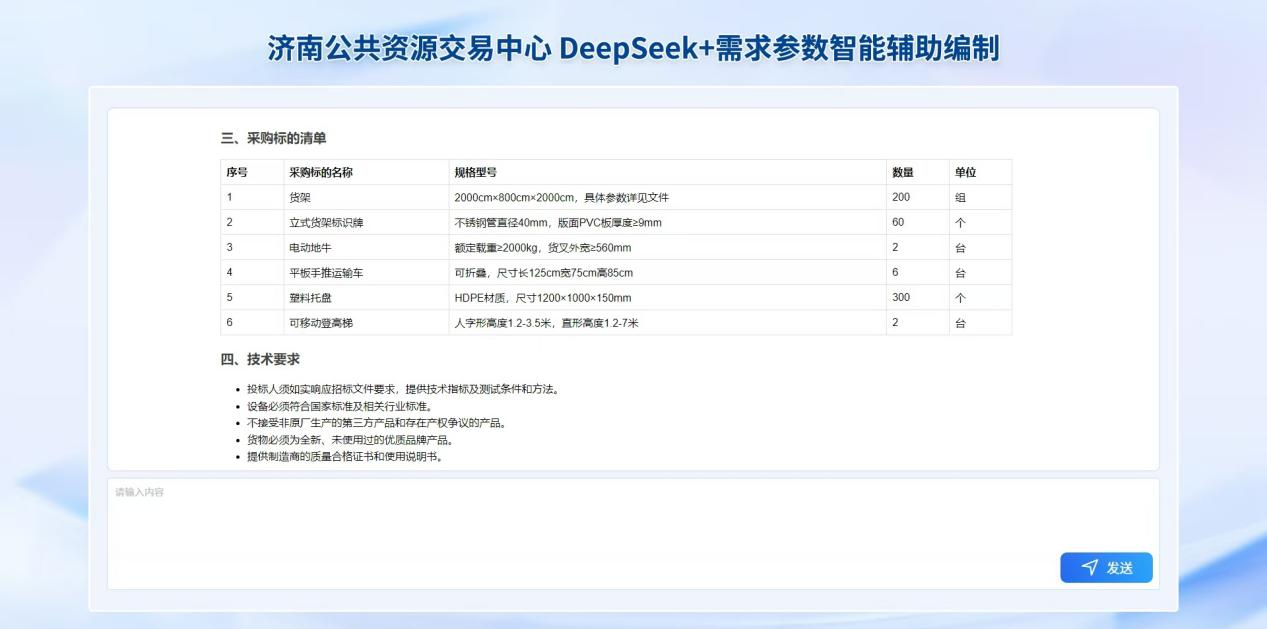1267x629 pixels.
Task: Click the 规格型号 column header
Action: [475, 172]
